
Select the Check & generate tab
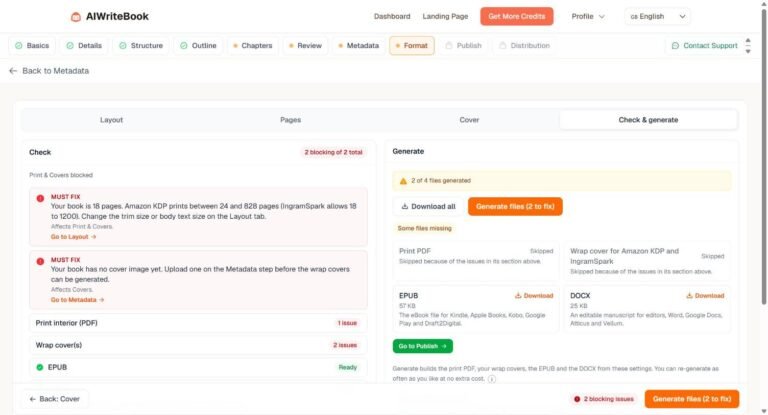[x=648, y=120]
